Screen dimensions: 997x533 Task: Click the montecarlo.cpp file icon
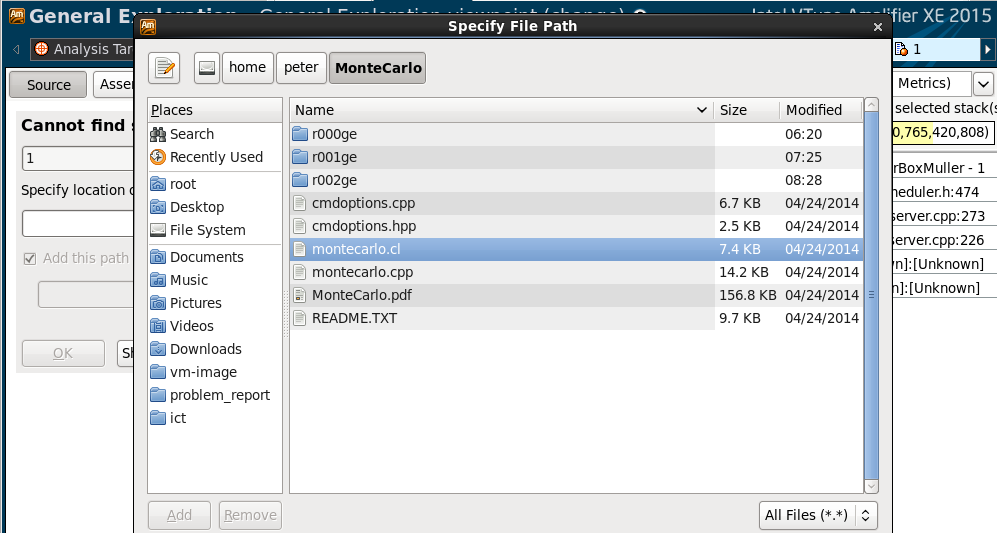(x=300, y=272)
